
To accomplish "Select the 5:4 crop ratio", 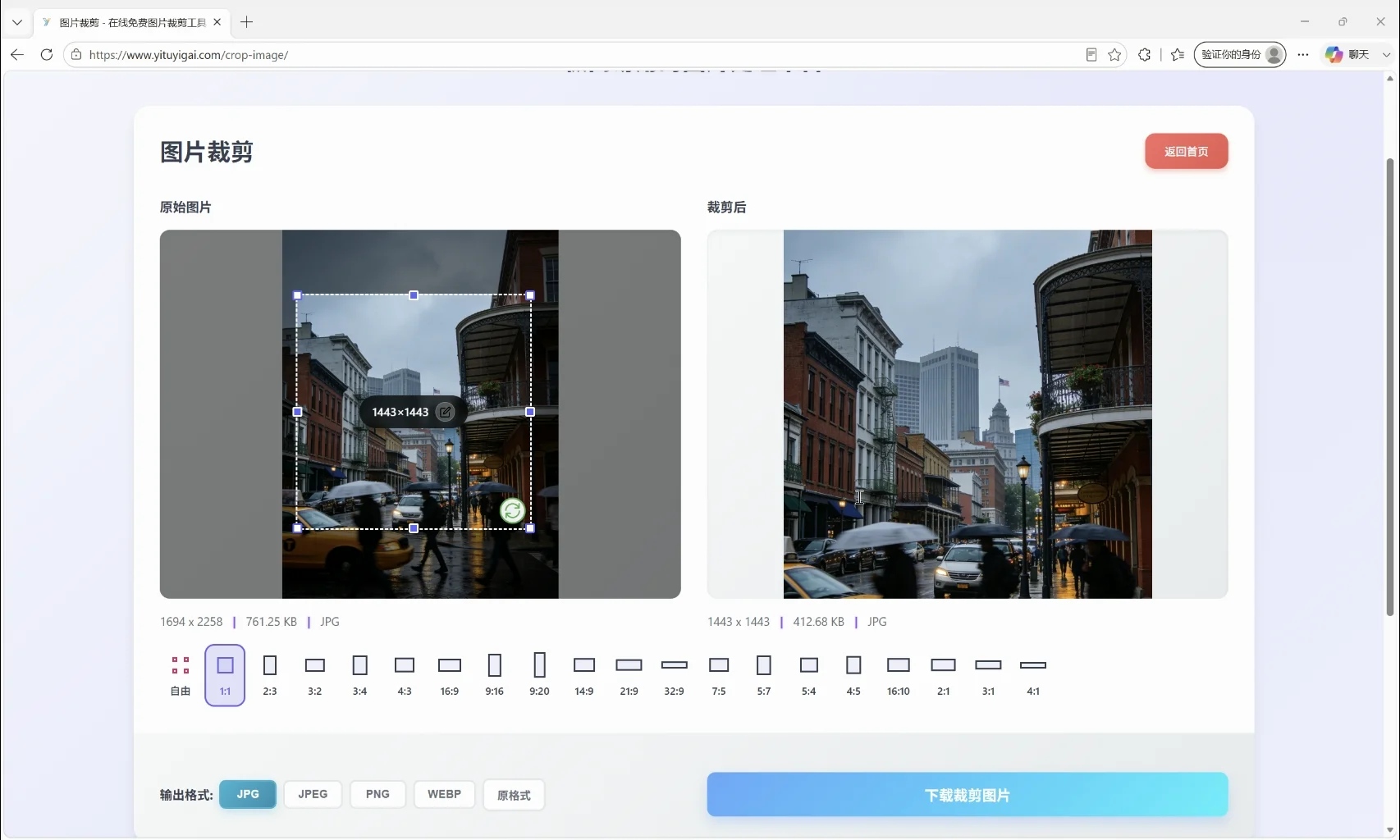I will pyautogui.click(x=808, y=675).
